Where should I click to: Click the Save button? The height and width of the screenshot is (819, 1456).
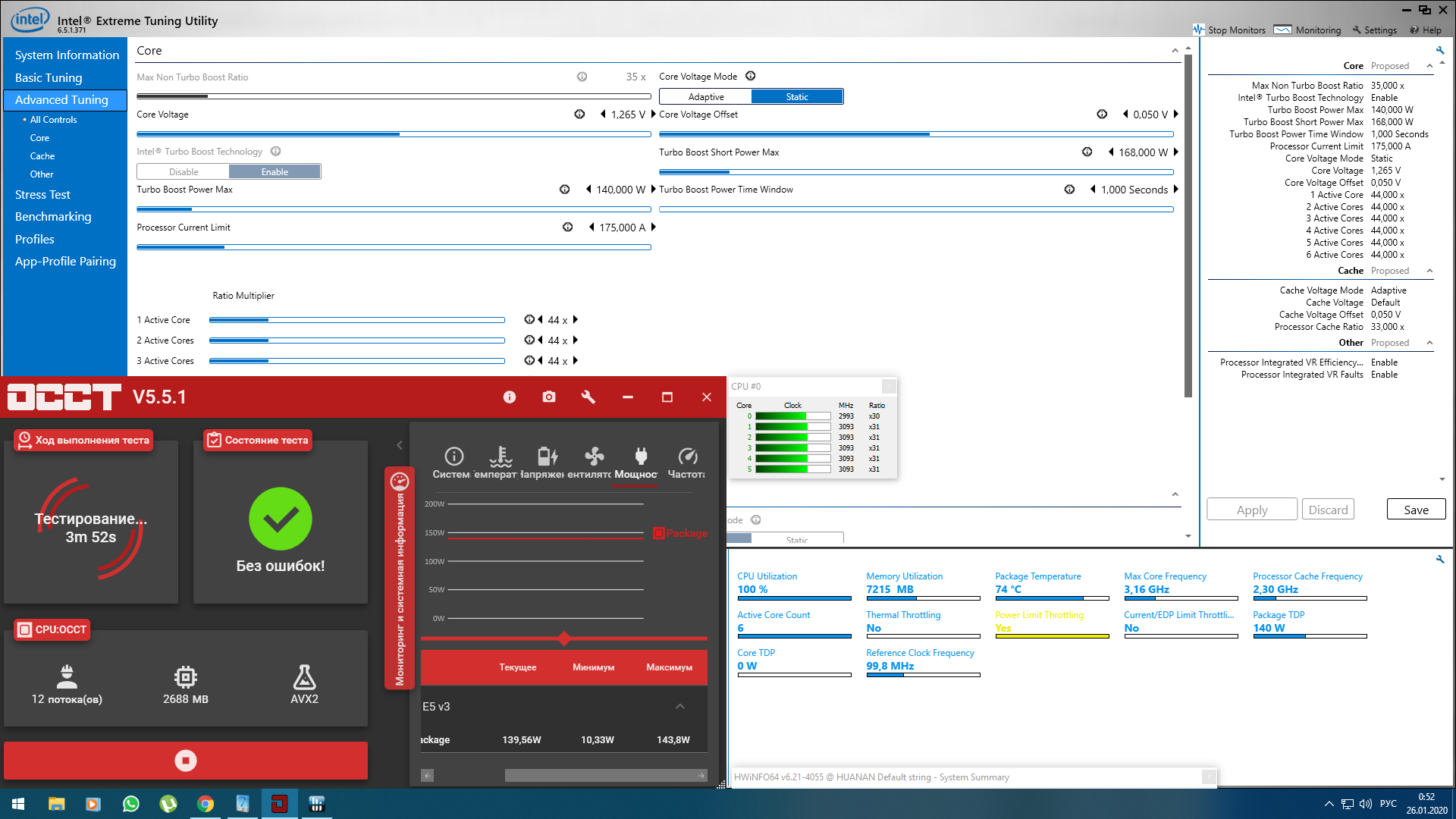(x=1415, y=510)
